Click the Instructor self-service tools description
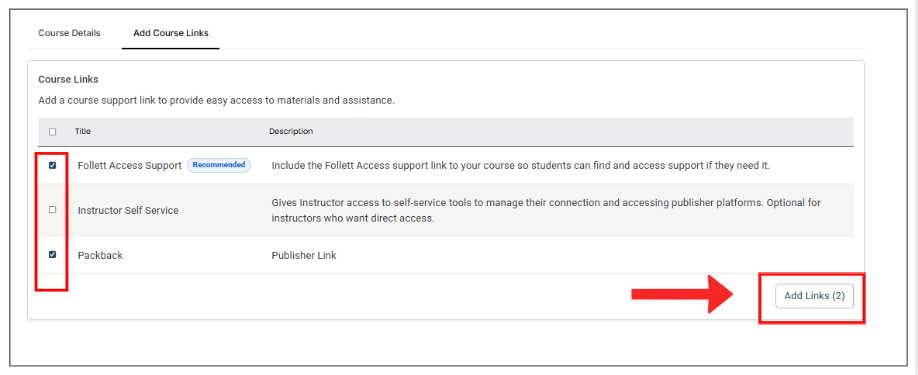Viewport: 918px width, 375px height. (546, 210)
